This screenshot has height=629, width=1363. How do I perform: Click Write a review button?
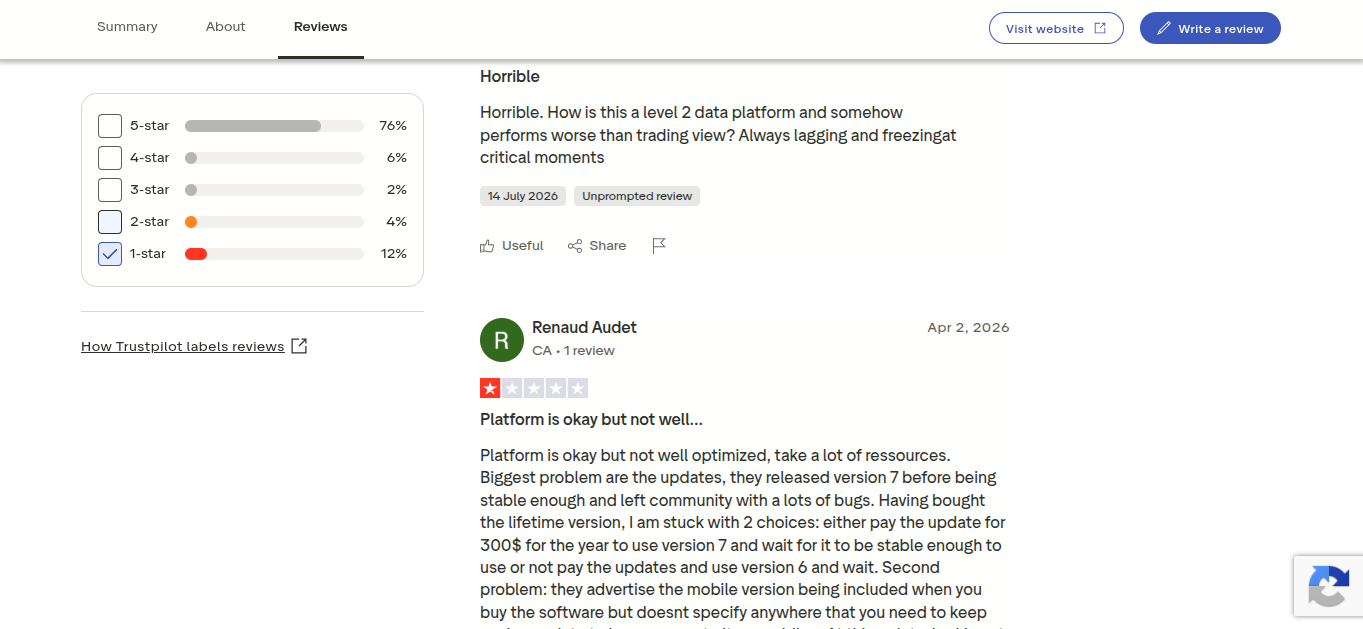click(1210, 28)
